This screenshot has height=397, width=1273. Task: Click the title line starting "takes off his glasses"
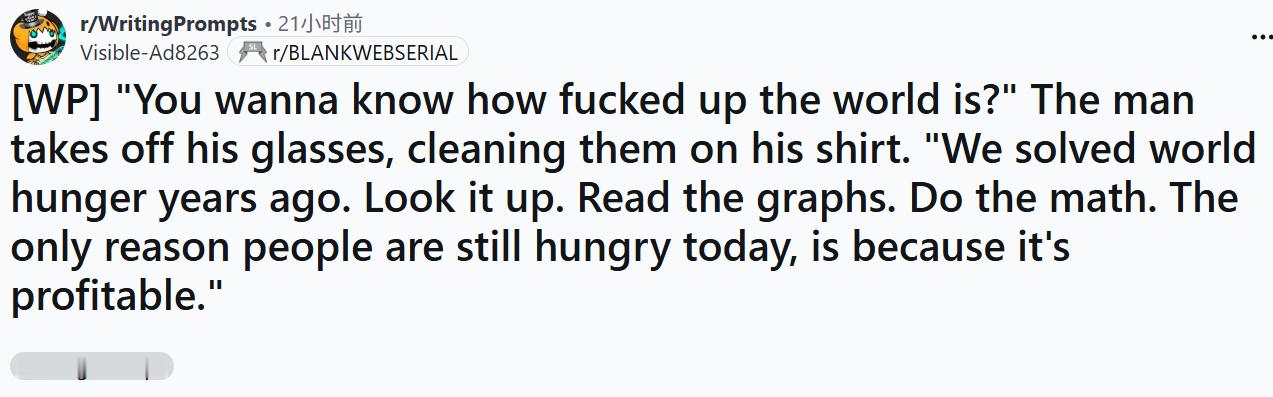pyautogui.click(x=633, y=149)
